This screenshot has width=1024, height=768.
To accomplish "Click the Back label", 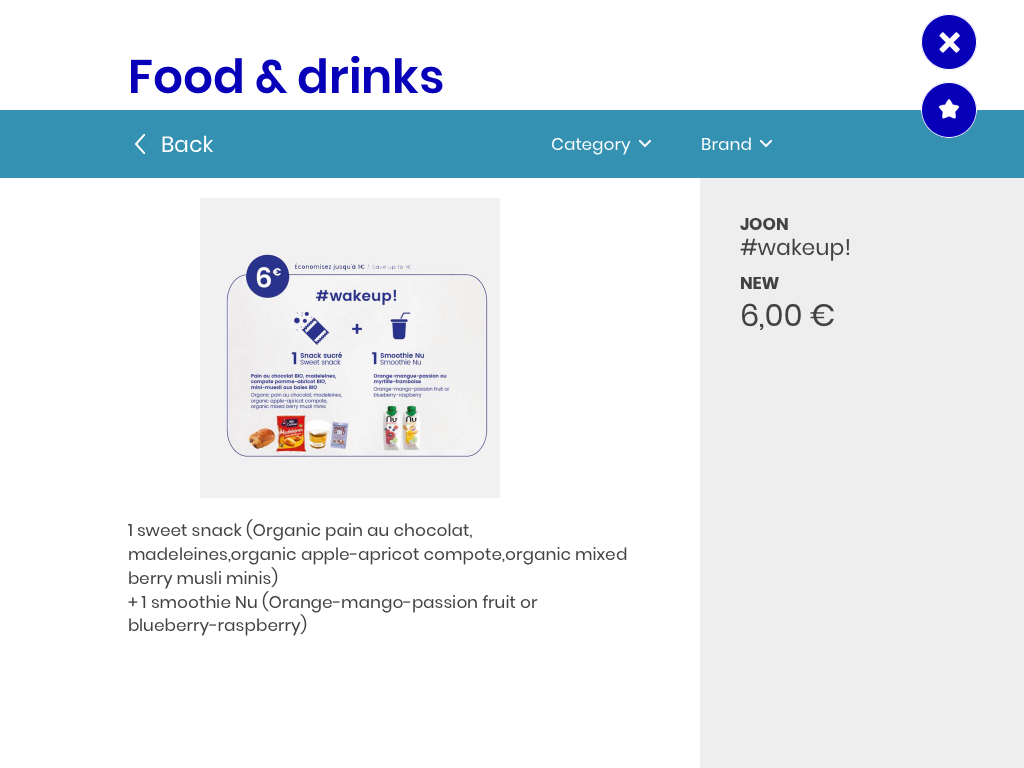I will (187, 144).
